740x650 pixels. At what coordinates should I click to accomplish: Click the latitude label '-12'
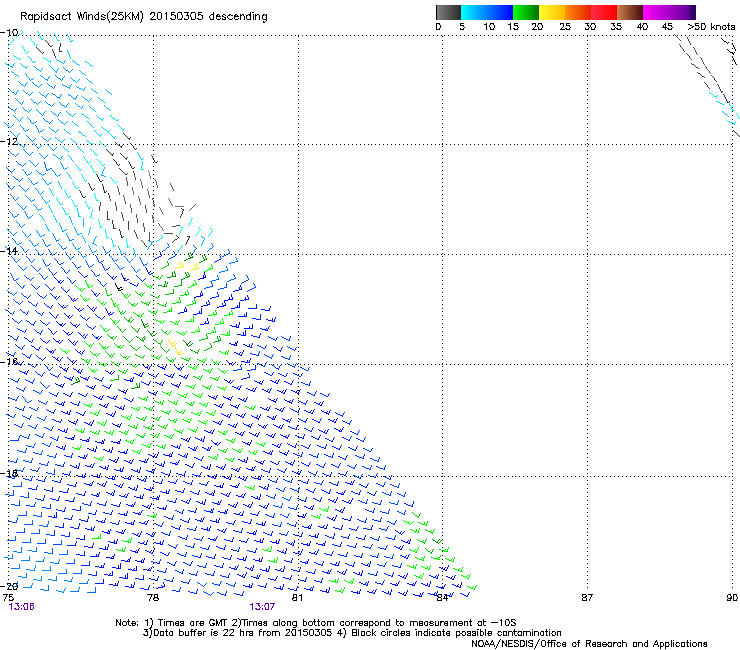[9, 142]
